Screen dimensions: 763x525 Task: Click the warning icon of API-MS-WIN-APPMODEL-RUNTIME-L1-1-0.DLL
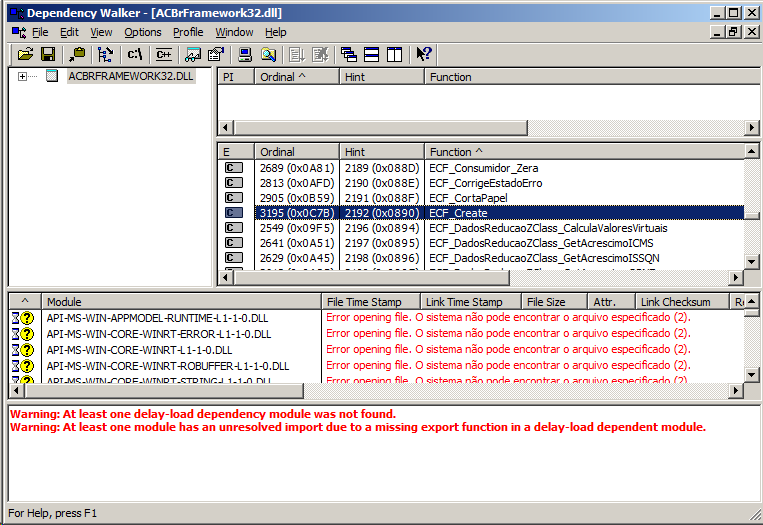pyautogui.click(x=22, y=318)
